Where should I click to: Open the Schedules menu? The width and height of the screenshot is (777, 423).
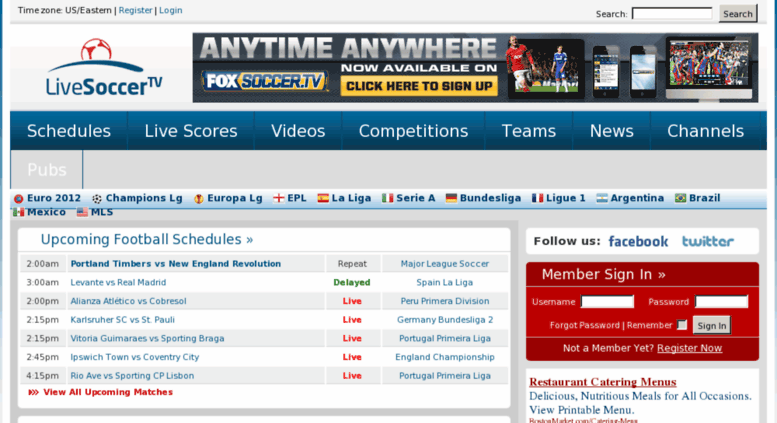click(69, 131)
